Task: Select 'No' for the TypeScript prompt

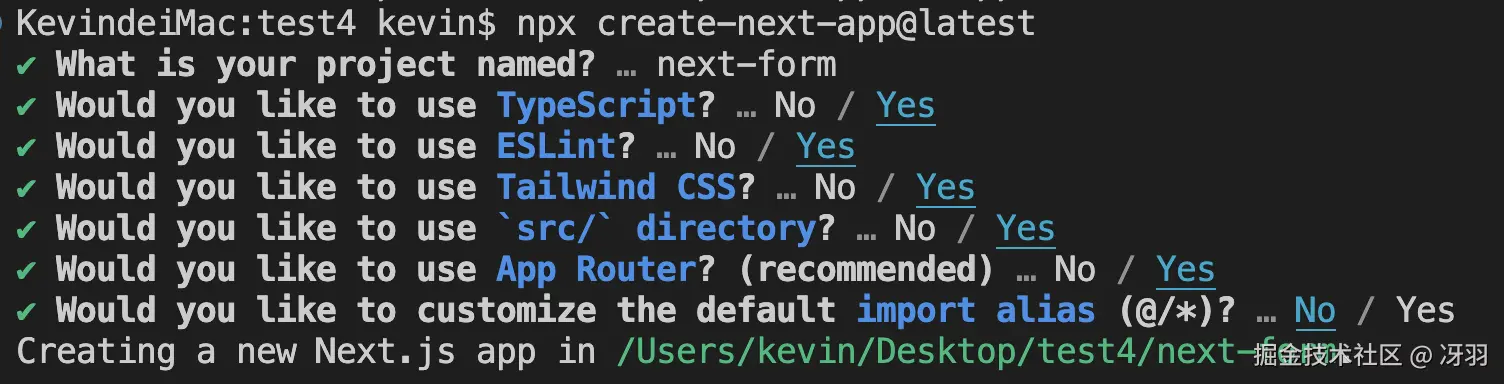Action: point(795,105)
